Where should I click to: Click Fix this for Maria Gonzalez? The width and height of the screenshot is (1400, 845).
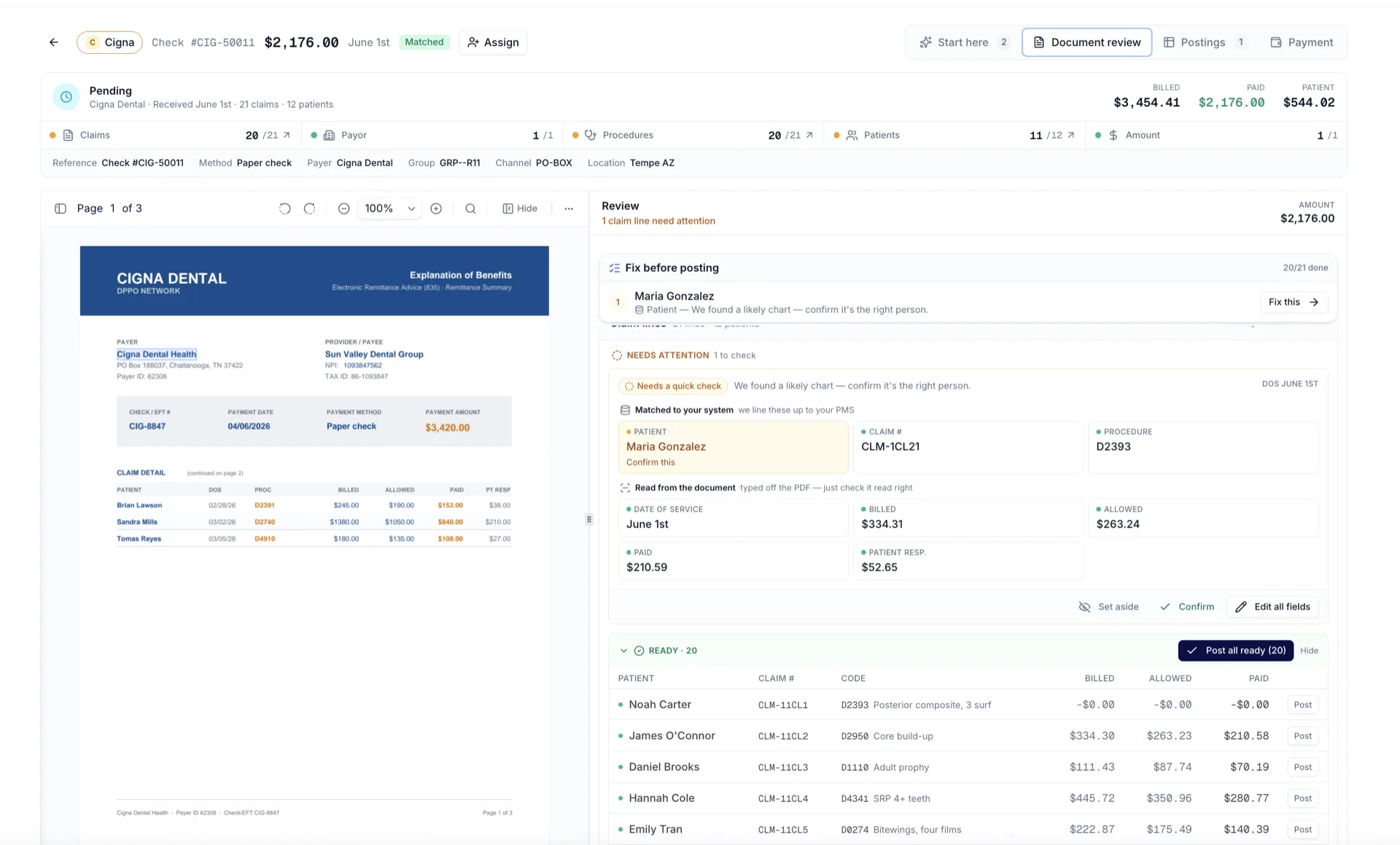click(x=1294, y=302)
